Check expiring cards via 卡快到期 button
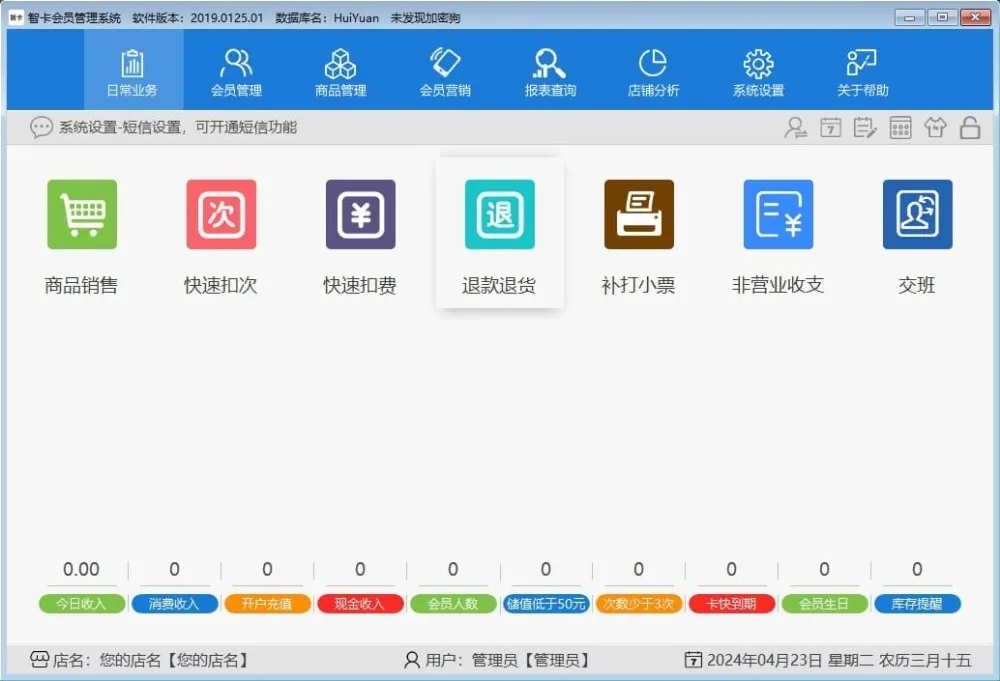This screenshot has width=1000, height=681. coord(731,603)
